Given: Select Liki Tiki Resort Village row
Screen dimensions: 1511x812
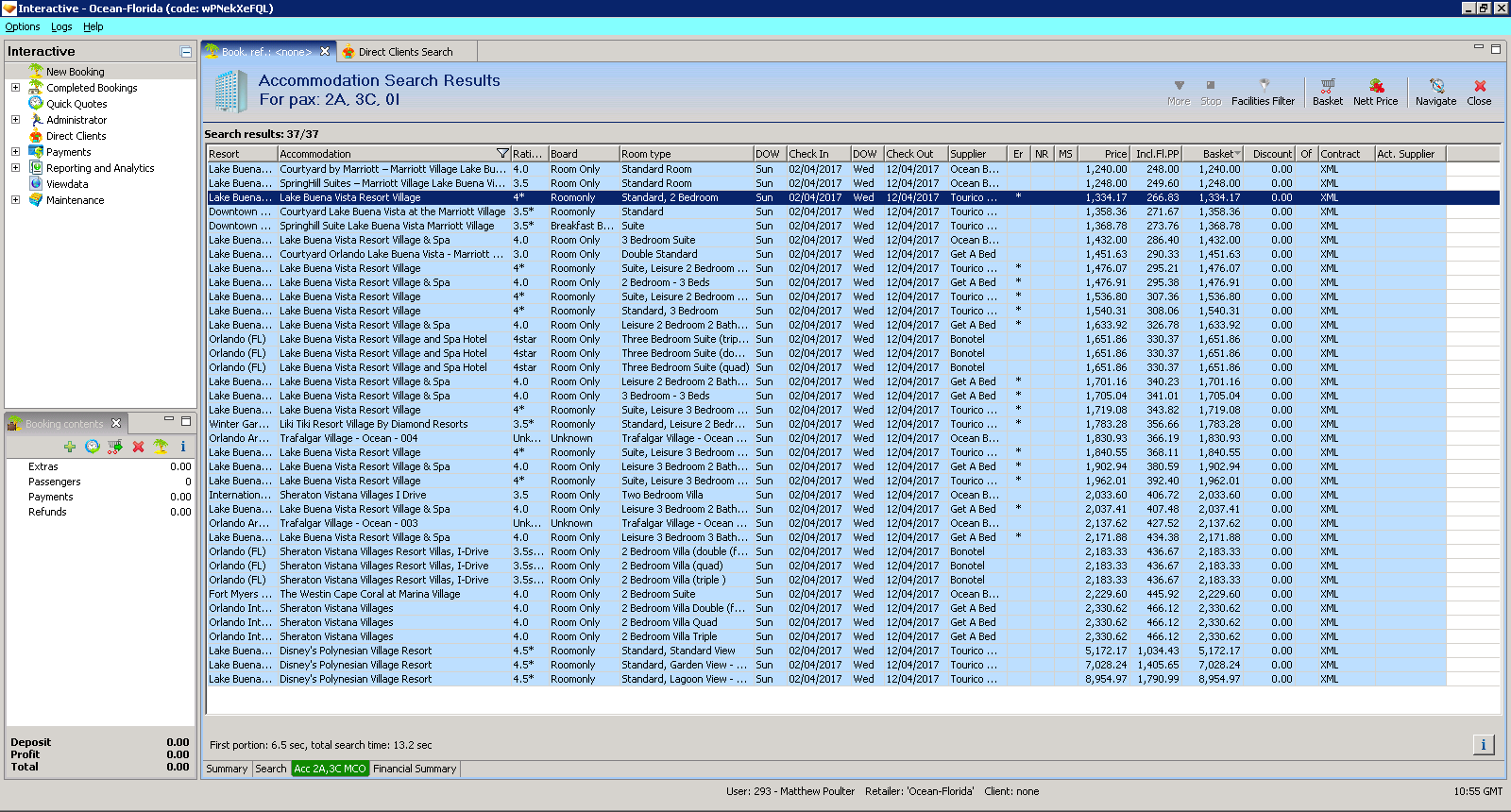Looking at the screenshot, I should click(826, 424).
